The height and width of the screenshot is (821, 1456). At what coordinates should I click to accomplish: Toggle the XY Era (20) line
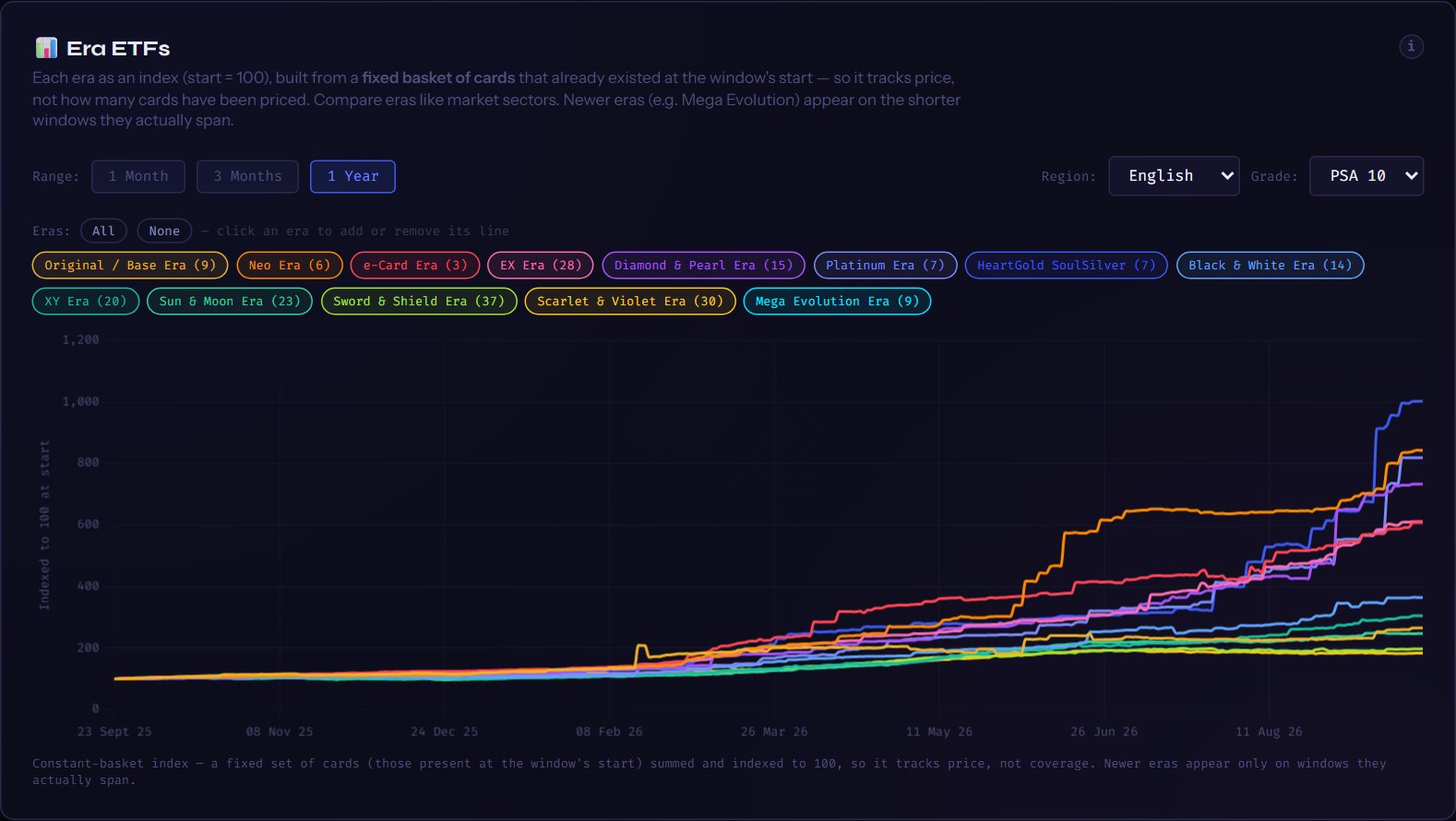(x=86, y=301)
